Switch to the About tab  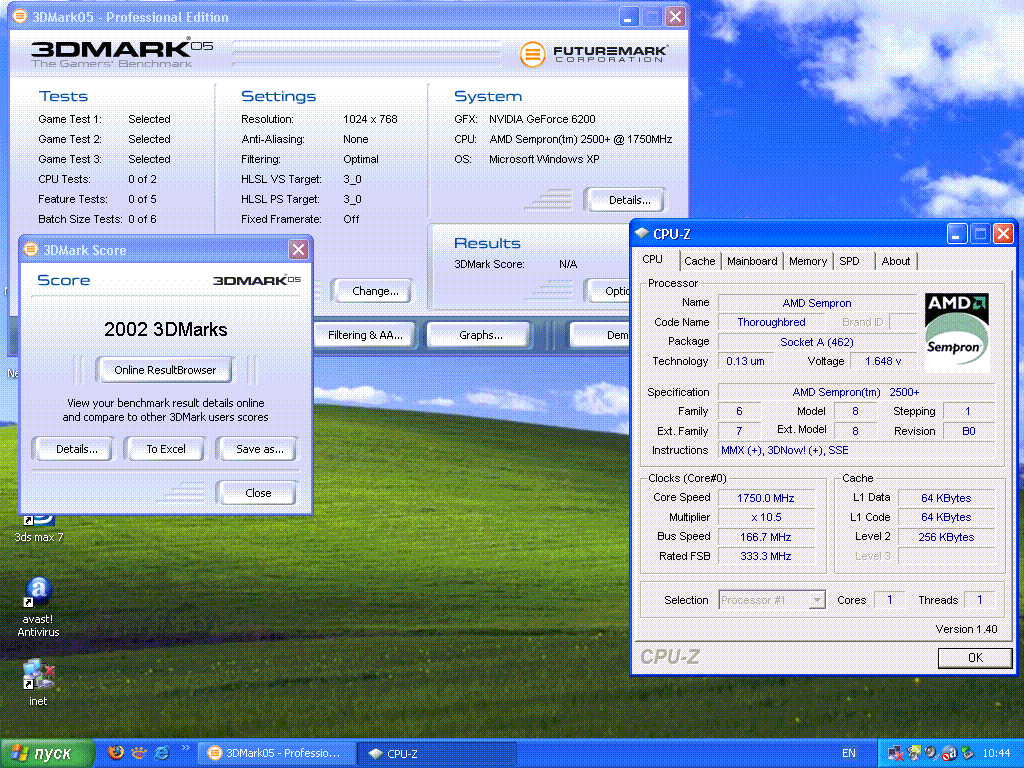[x=895, y=261]
